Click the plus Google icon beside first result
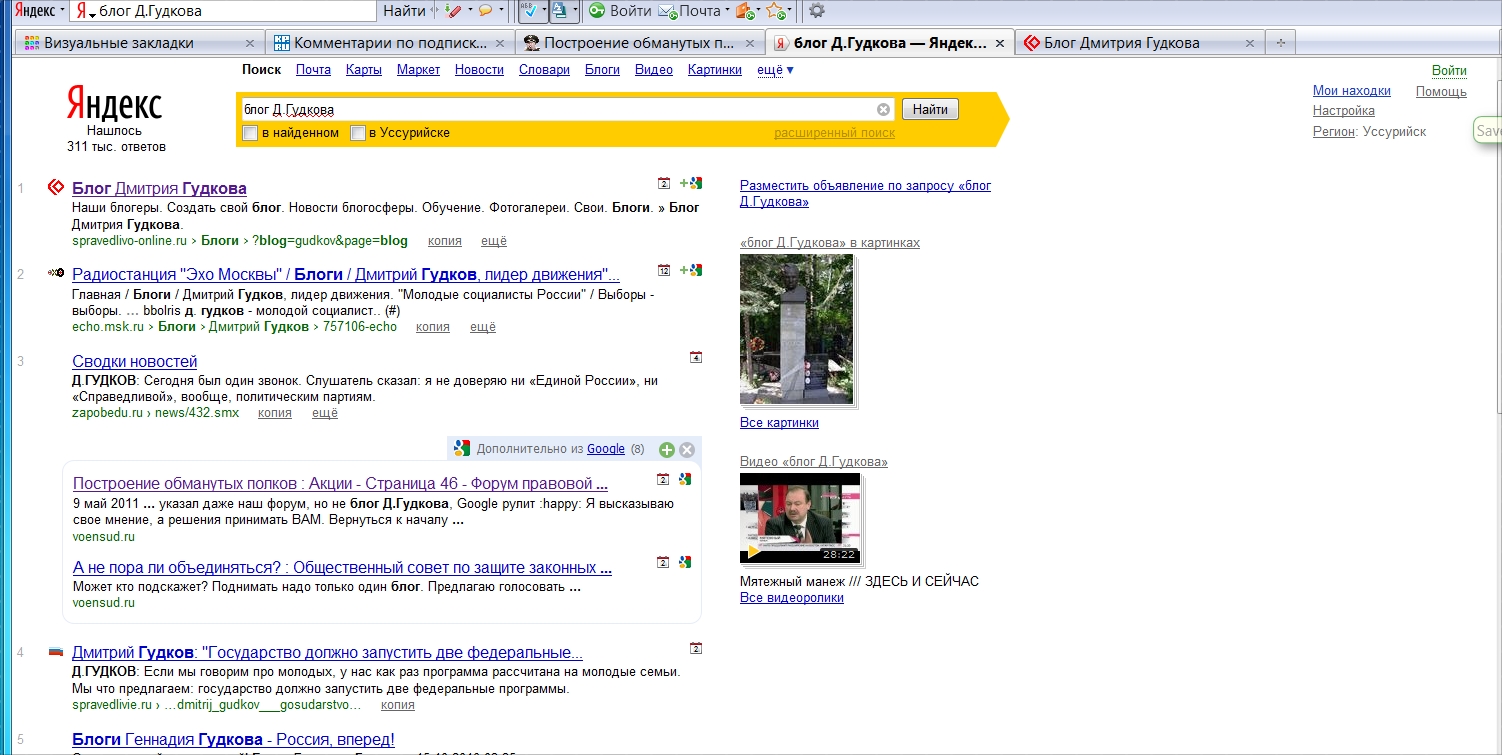1502x755 pixels. point(691,184)
